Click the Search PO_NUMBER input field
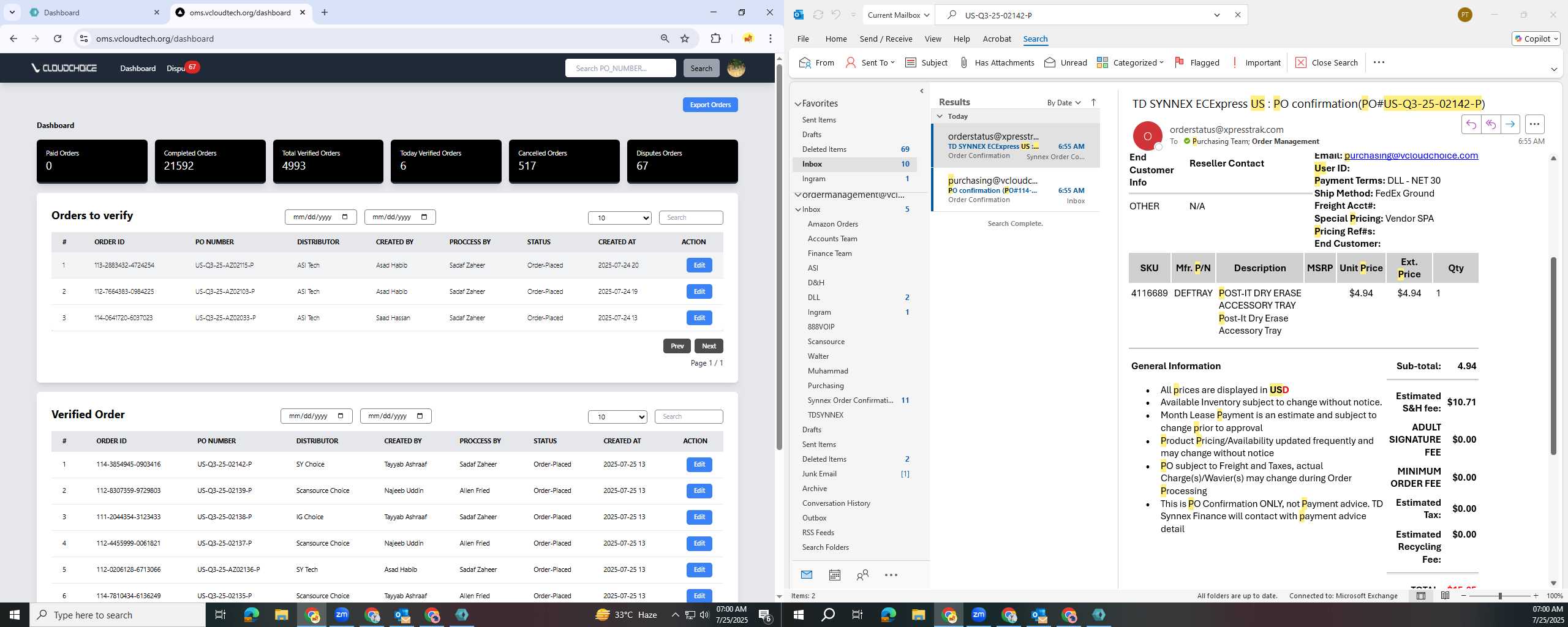Screen dimensions: 1568x627 click(620, 68)
